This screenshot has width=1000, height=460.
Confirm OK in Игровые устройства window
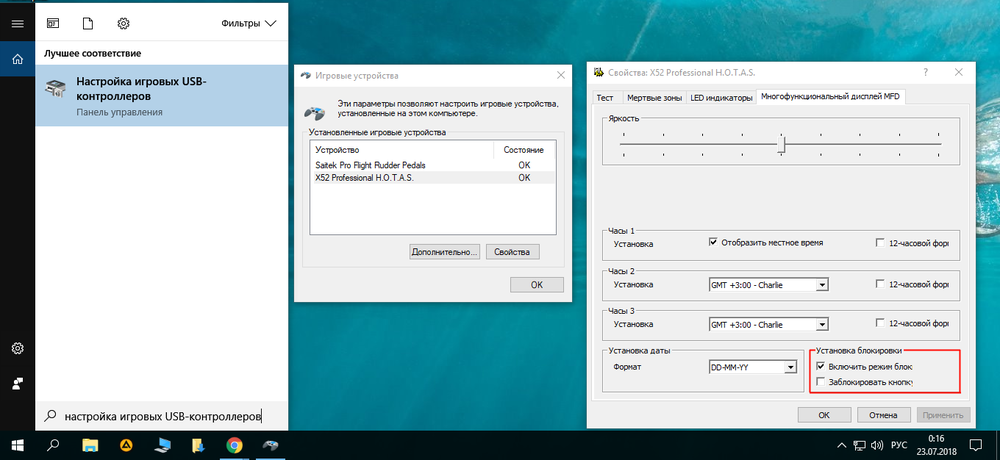[x=536, y=285]
